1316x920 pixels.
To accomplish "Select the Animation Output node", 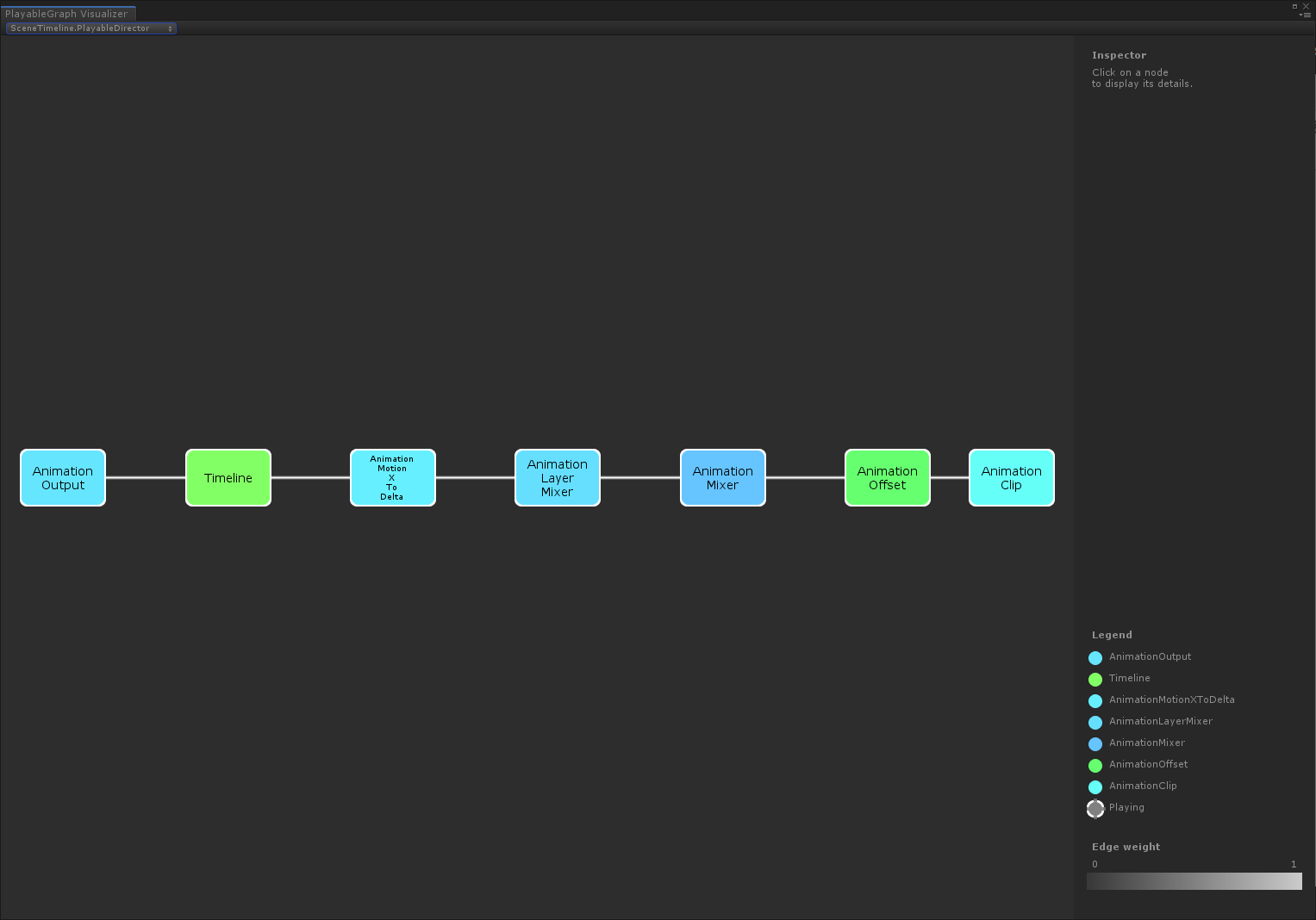I will [62, 477].
